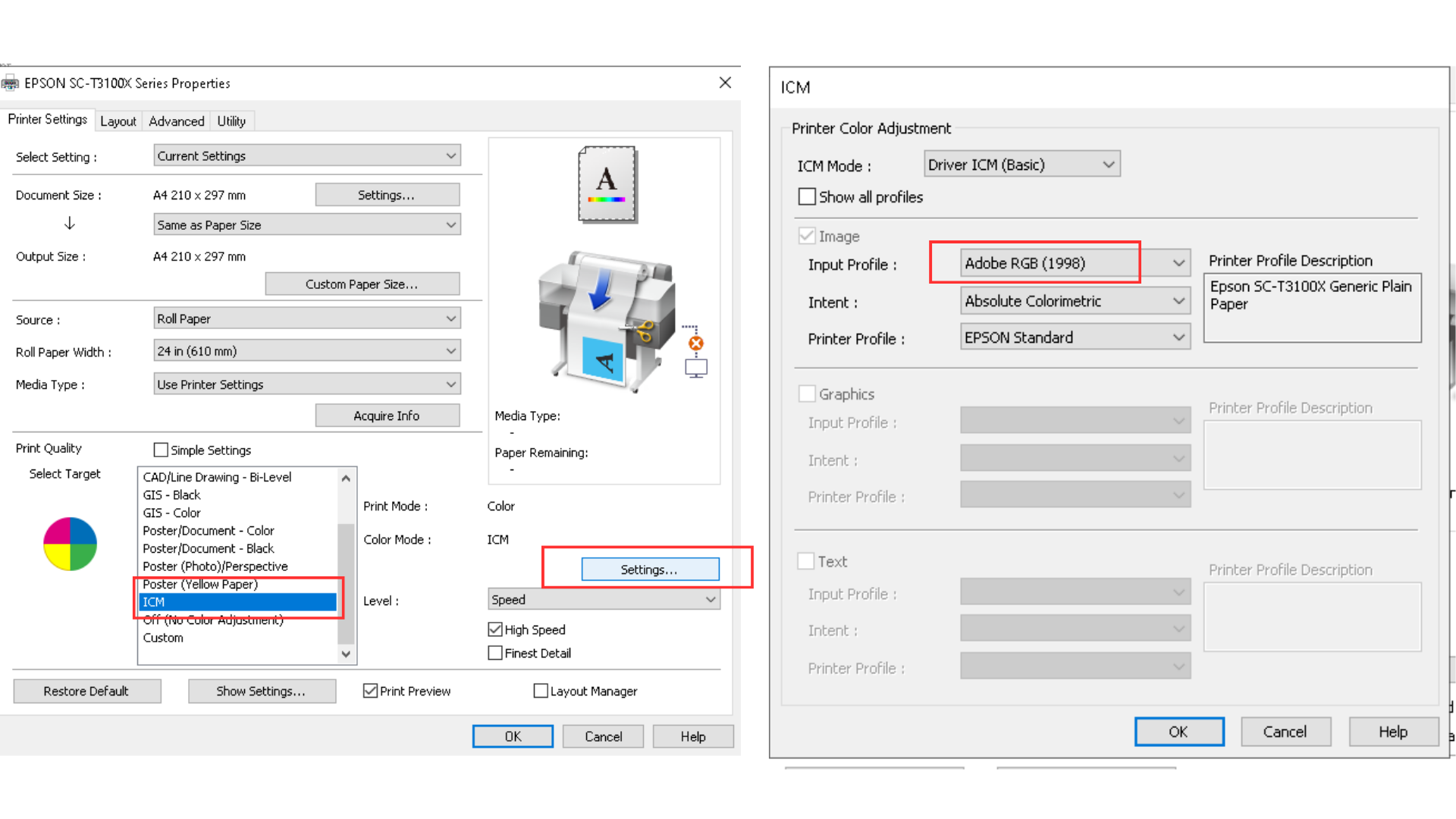Click the printer icon in title bar
Image resolution: width=1456 pixels, height=819 pixels.
(x=10, y=83)
